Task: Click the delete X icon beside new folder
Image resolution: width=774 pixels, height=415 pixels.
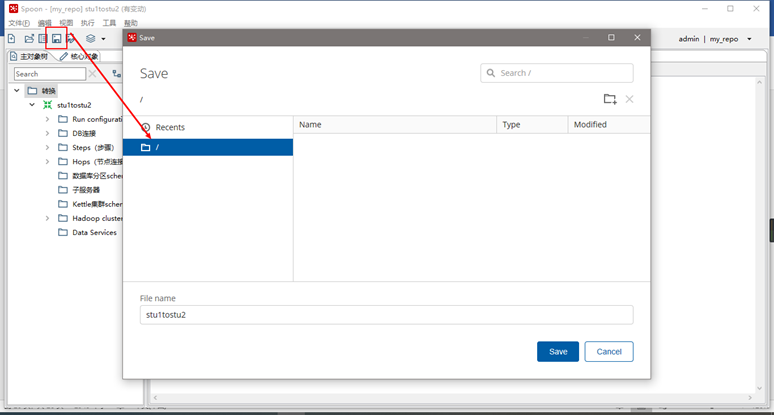Action: tap(629, 99)
